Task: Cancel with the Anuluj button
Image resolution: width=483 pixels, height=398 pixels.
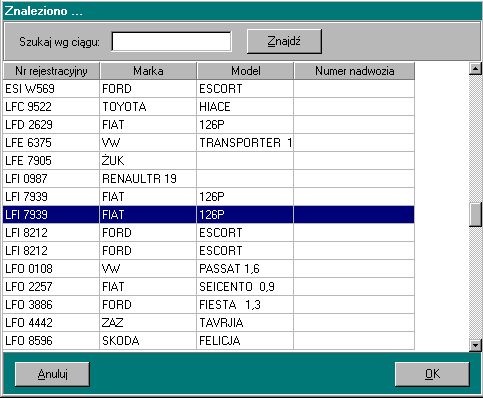Action: [52, 374]
